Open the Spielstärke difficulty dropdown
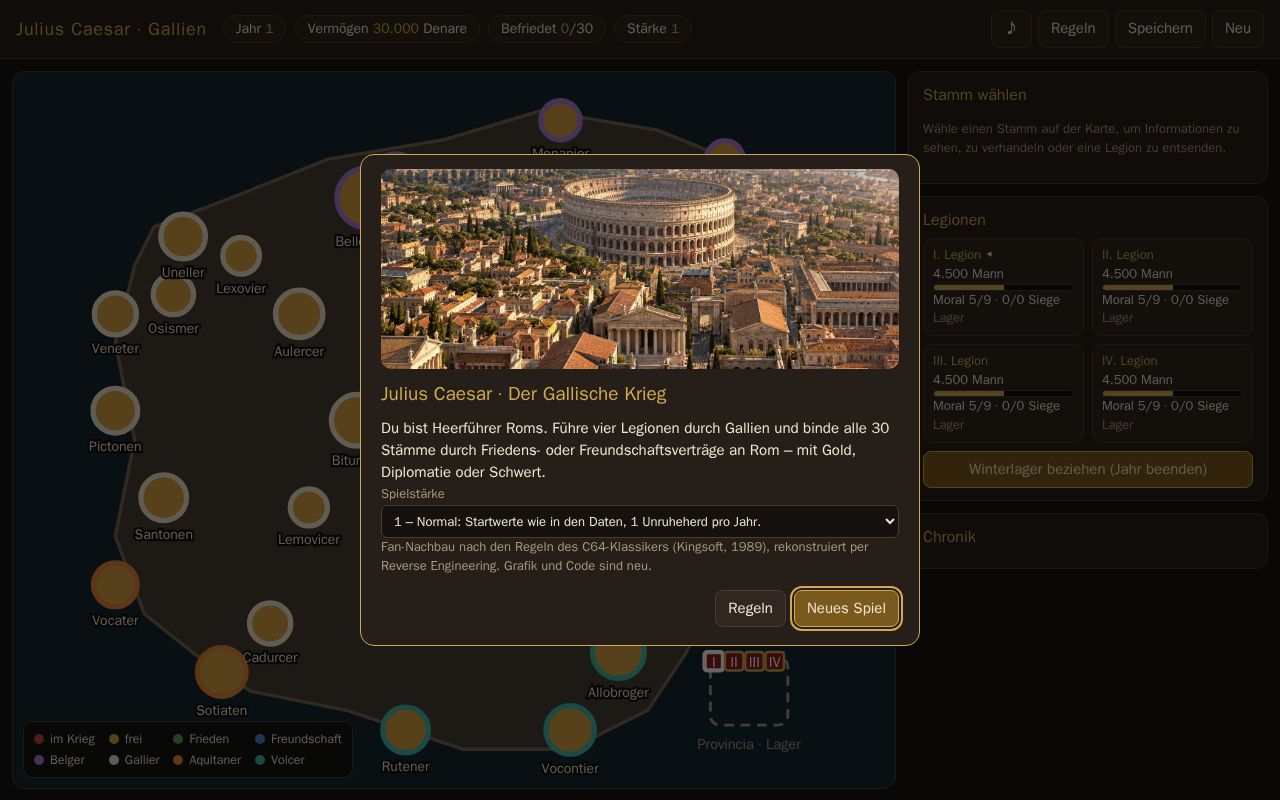This screenshot has width=1280, height=800. tap(640, 521)
